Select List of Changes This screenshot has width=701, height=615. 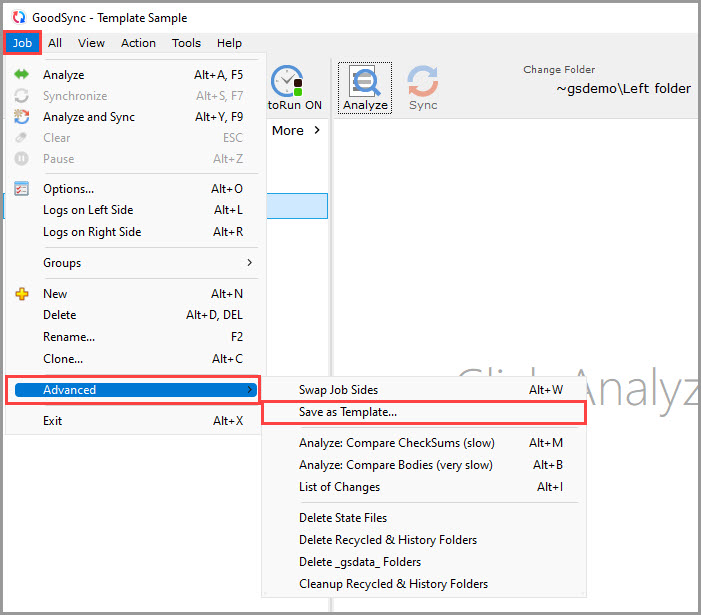[423, 487]
